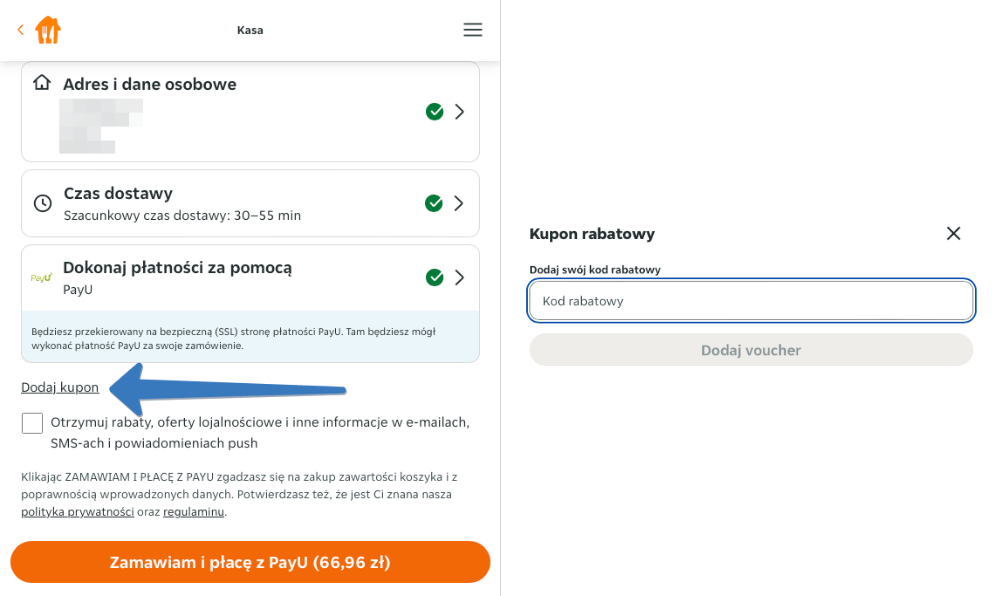Click the Dodaj kupon link
The image size is (1000, 596).
pos(60,387)
